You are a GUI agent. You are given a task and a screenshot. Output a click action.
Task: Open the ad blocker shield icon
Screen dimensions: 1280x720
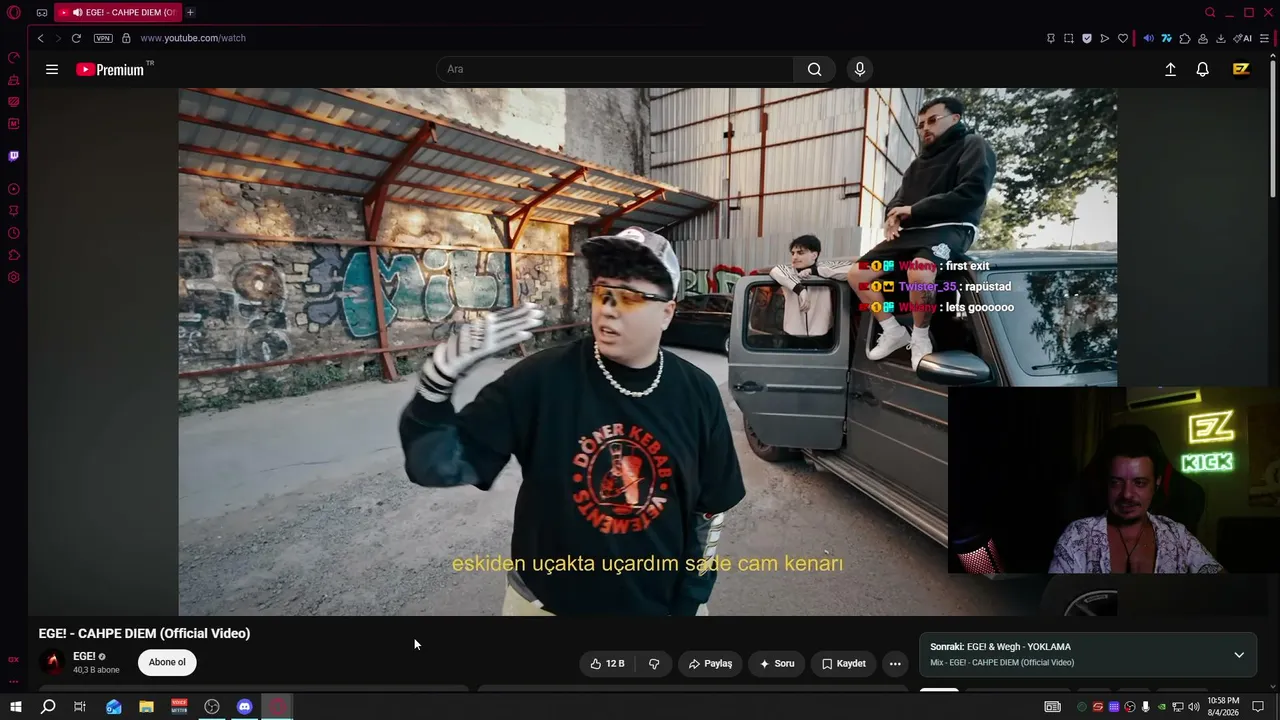[1087, 38]
